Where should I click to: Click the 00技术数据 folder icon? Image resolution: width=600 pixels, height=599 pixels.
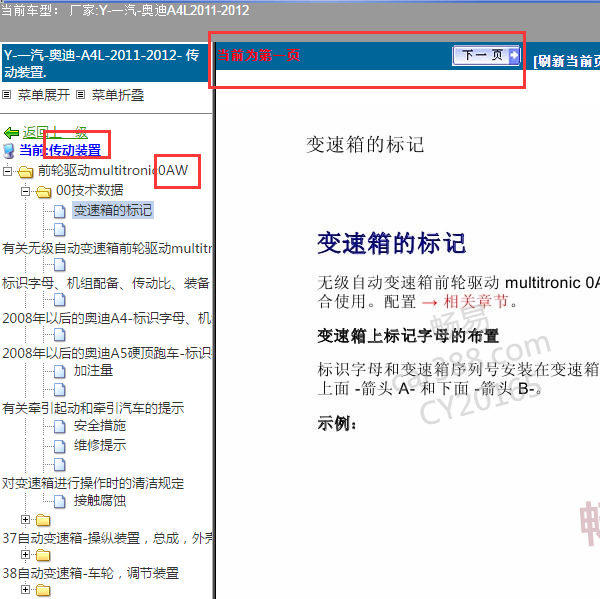point(44,191)
